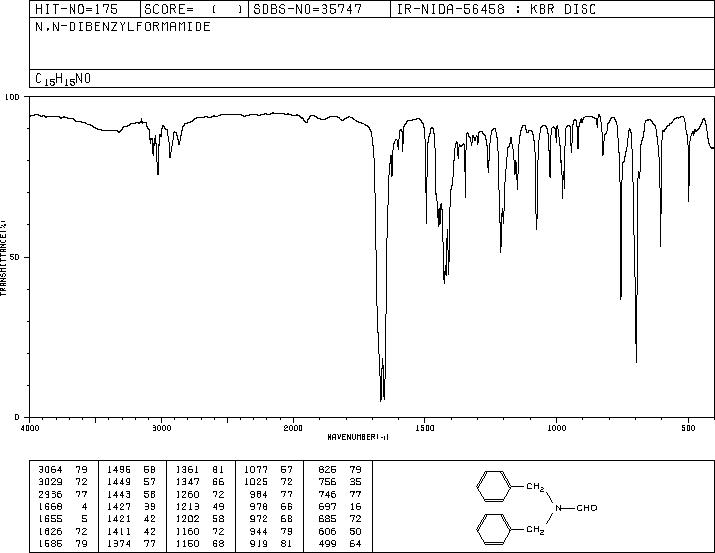Select the 756 wavenumber in peak table

point(327,482)
